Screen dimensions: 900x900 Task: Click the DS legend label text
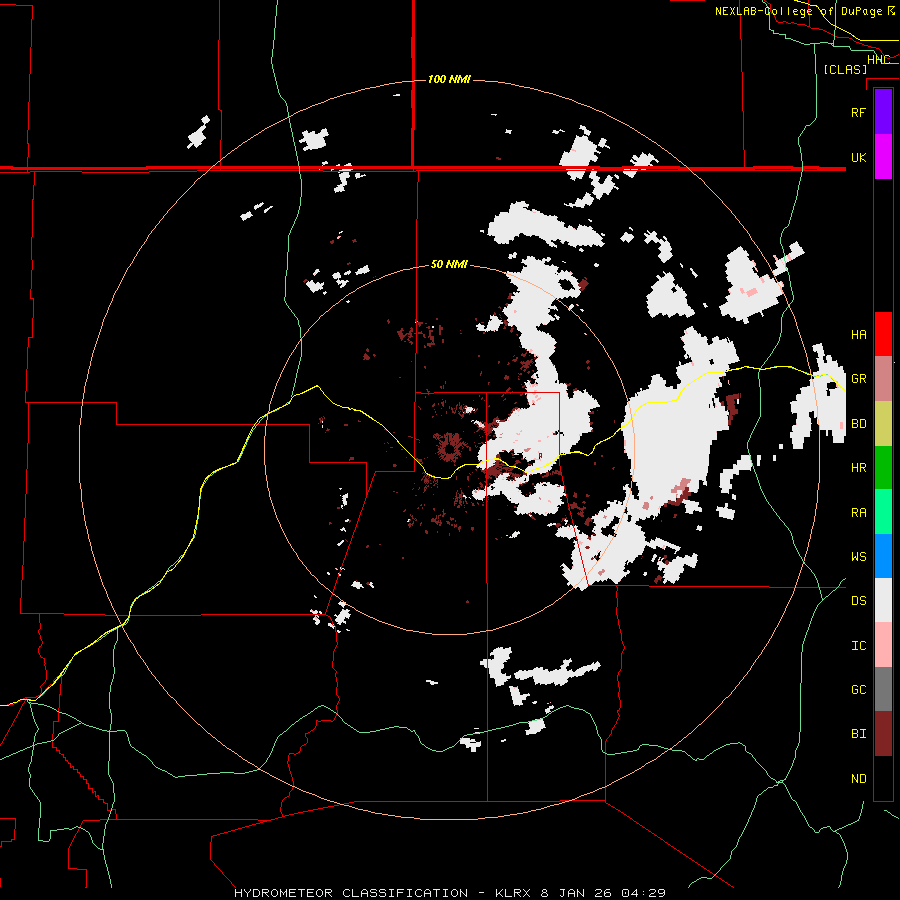pos(858,601)
